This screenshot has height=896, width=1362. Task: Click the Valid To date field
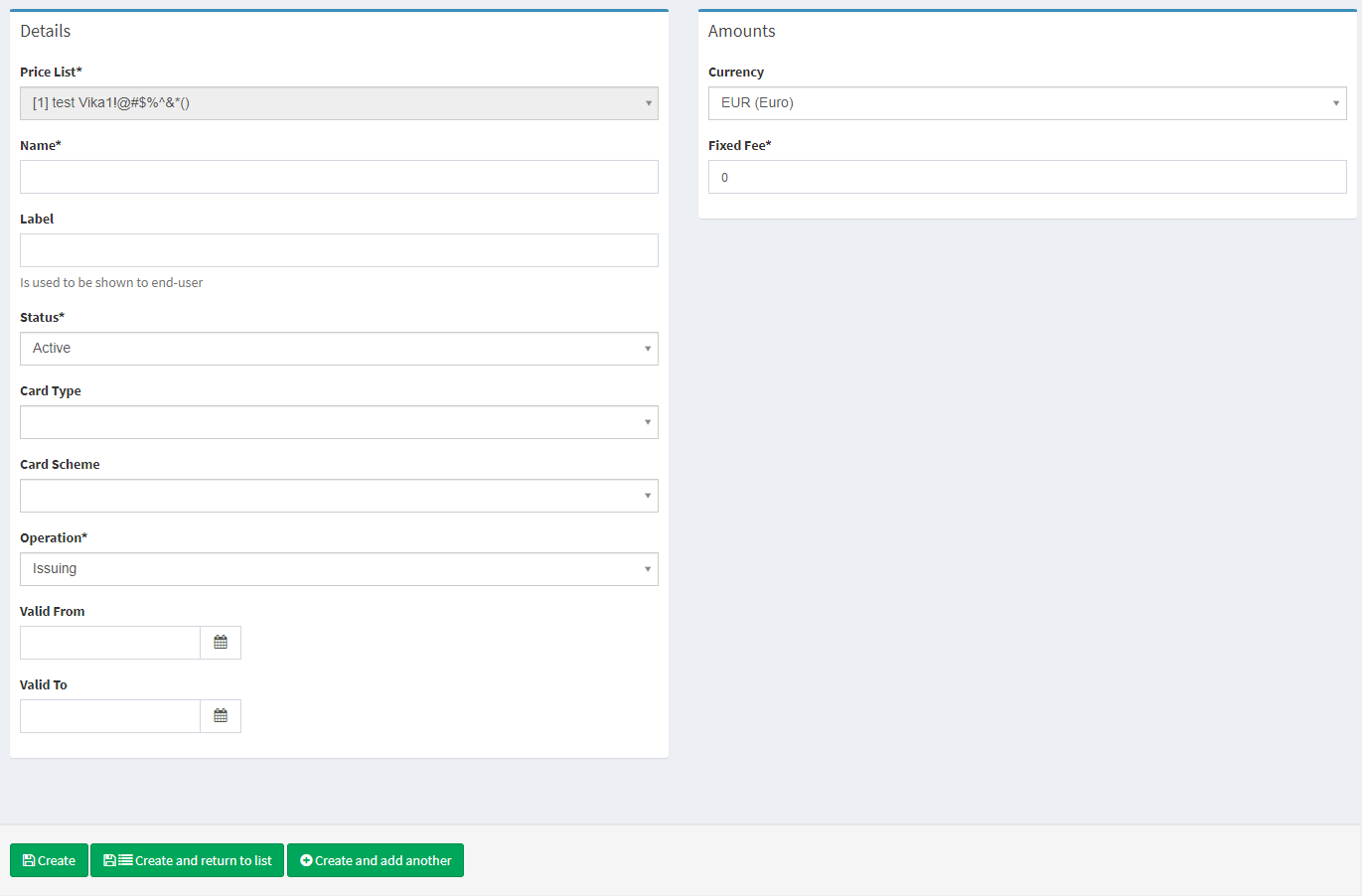coord(110,716)
